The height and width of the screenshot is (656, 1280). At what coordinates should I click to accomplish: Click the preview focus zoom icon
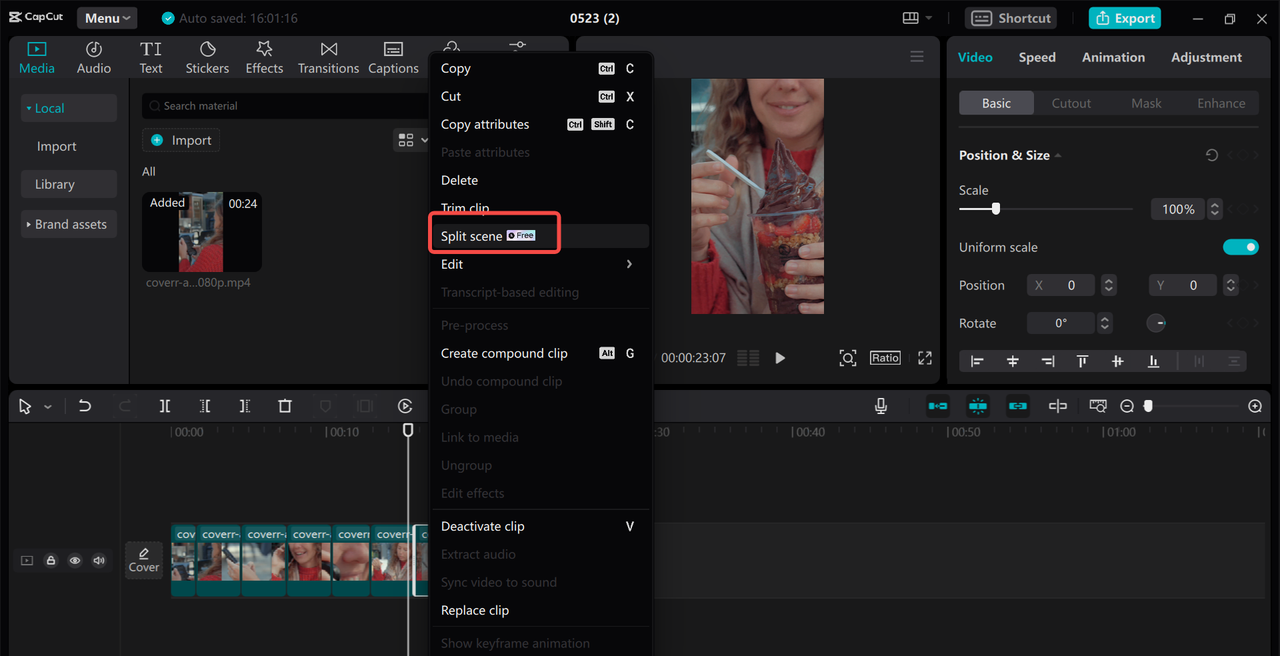click(x=848, y=358)
